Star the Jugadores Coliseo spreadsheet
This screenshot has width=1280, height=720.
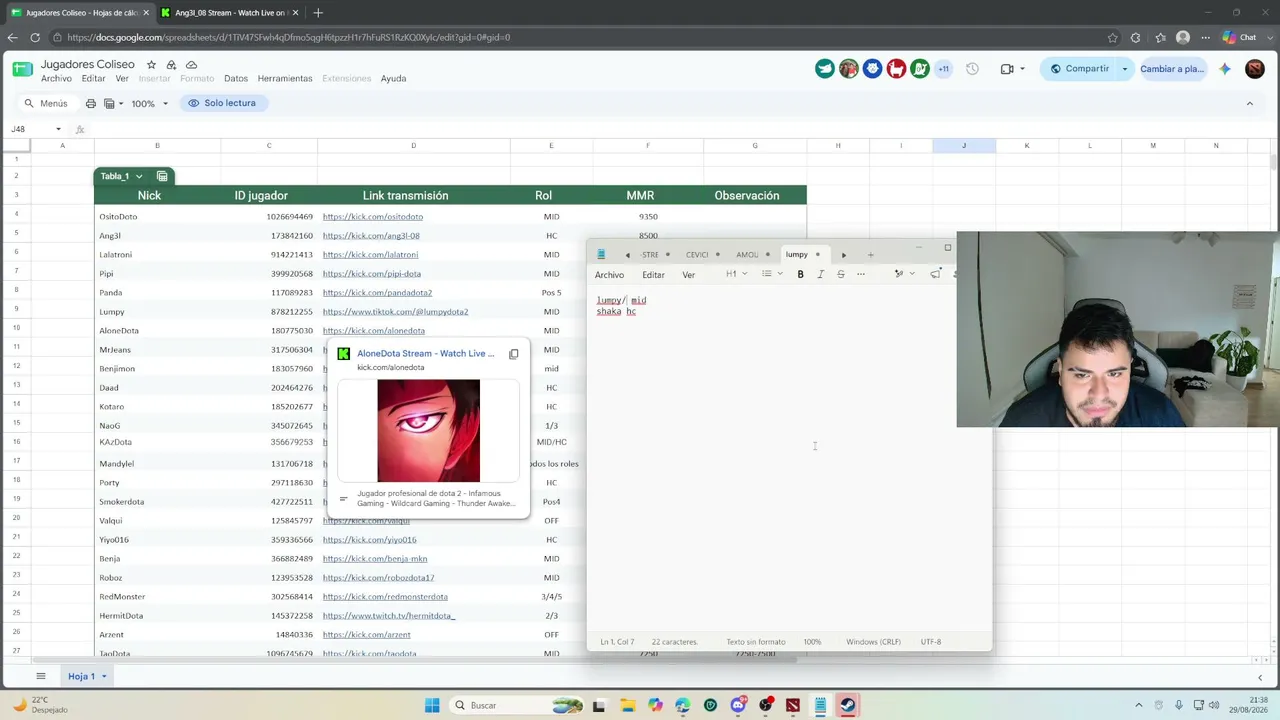click(151, 65)
